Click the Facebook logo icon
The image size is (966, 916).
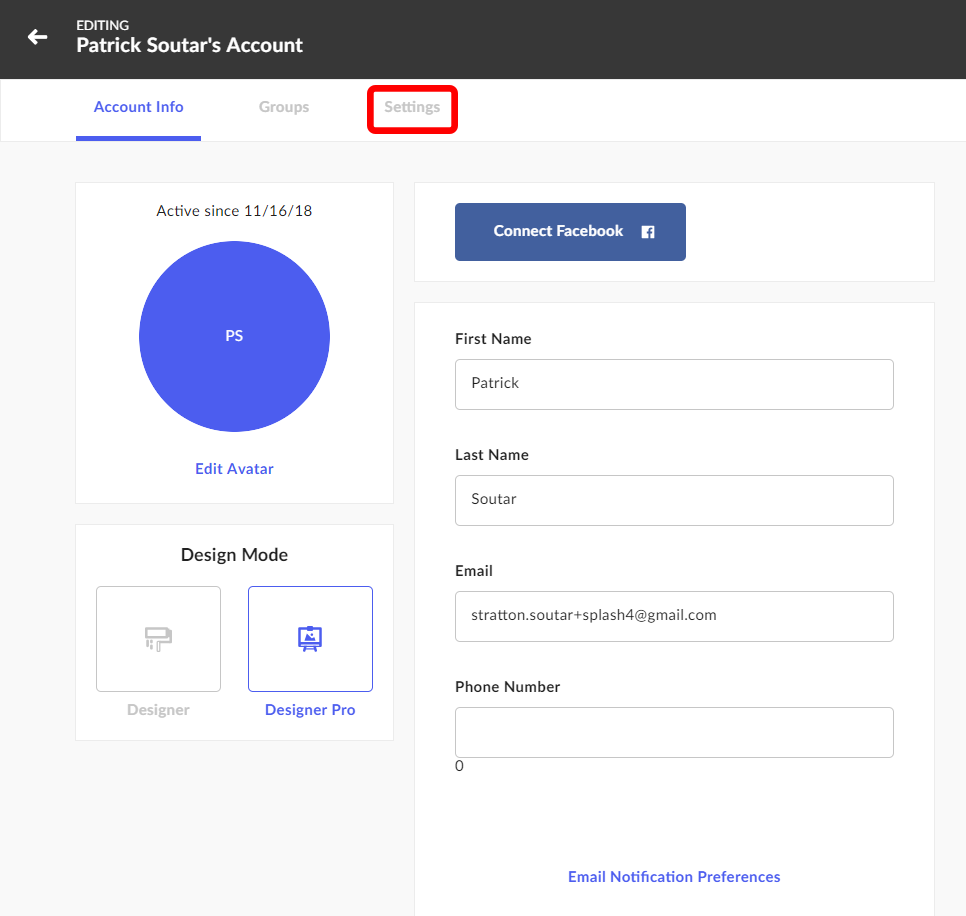coord(647,232)
